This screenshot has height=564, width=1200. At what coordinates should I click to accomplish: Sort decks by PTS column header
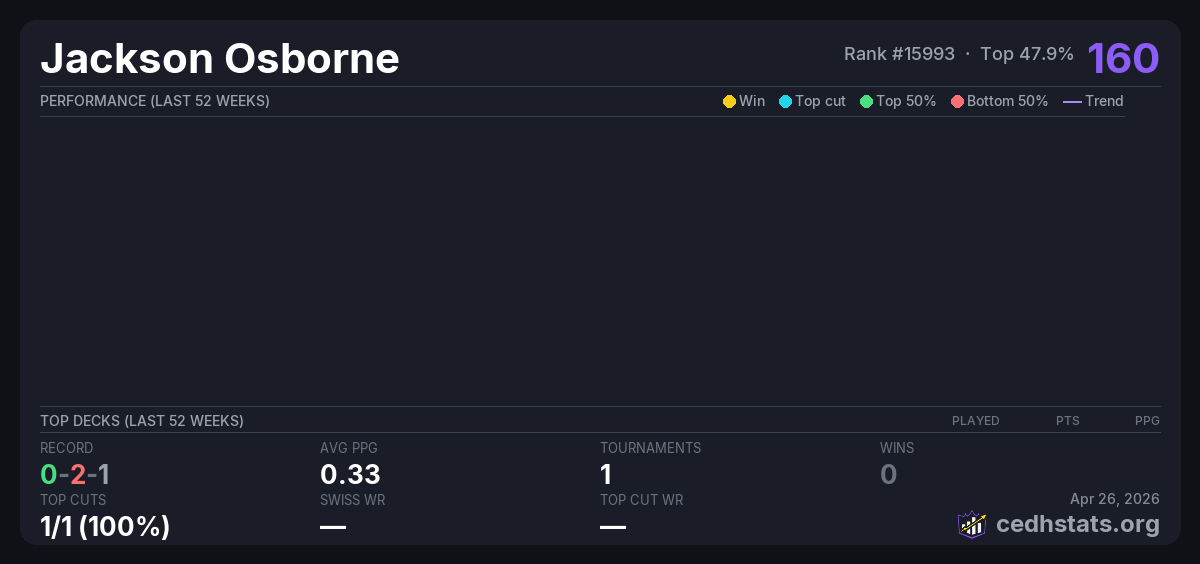coord(1067,421)
